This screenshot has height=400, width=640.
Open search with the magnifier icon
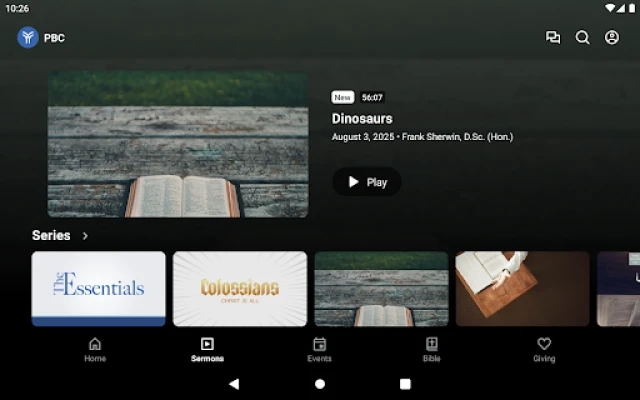click(582, 38)
